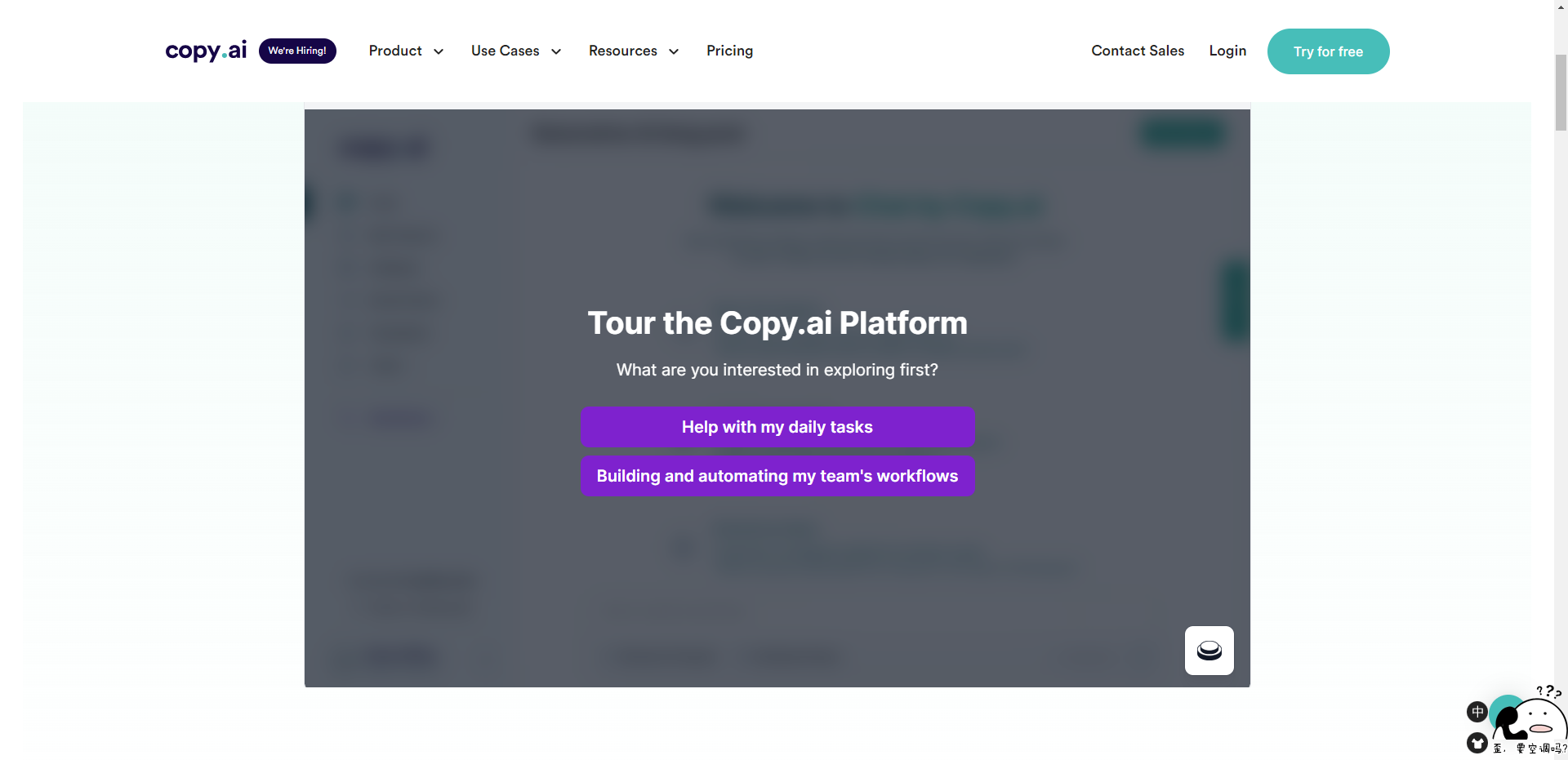The height and width of the screenshot is (760, 1568).
Task: Select the heading 'Tour the Copy.ai Platform'
Action: tap(777, 323)
